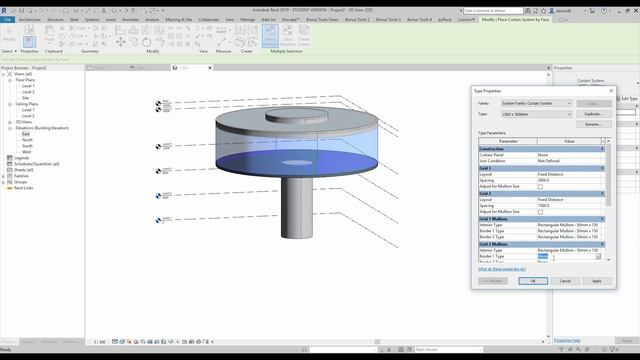The image size is (640, 360).
Task: Select the Move tool in Modify panel
Action: (120, 42)
